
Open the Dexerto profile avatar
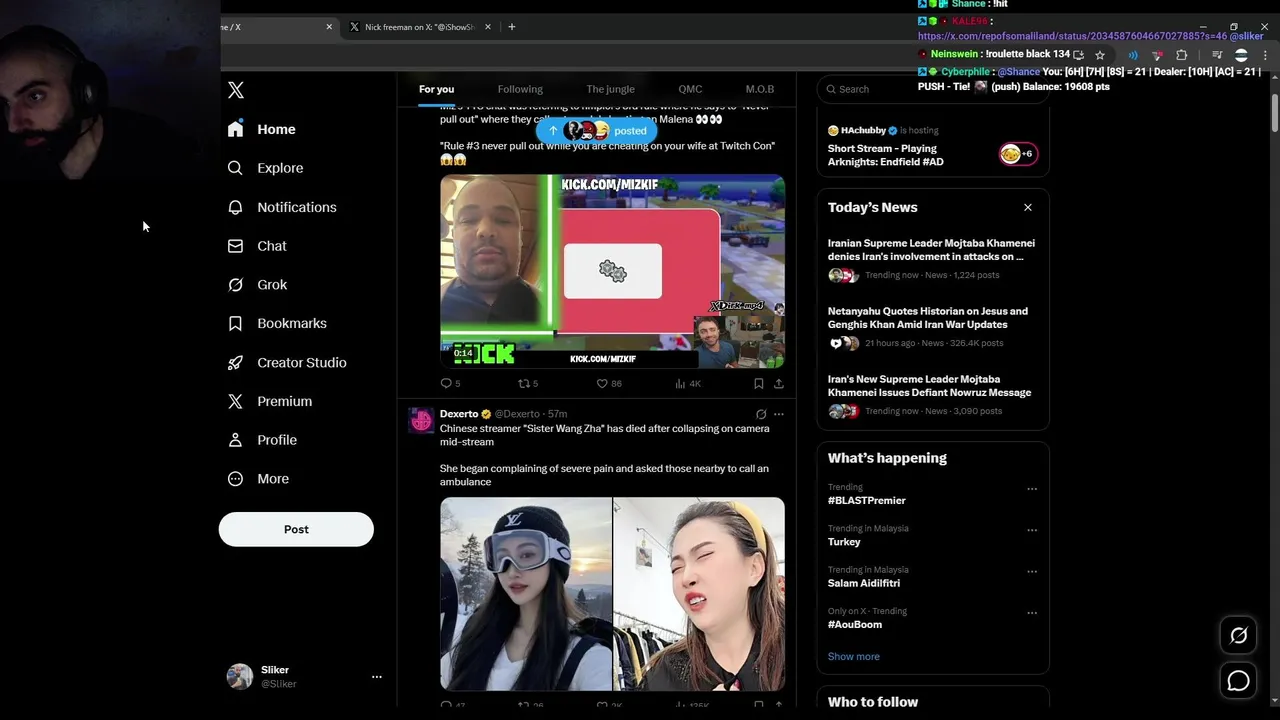click(x=421, y=420)
